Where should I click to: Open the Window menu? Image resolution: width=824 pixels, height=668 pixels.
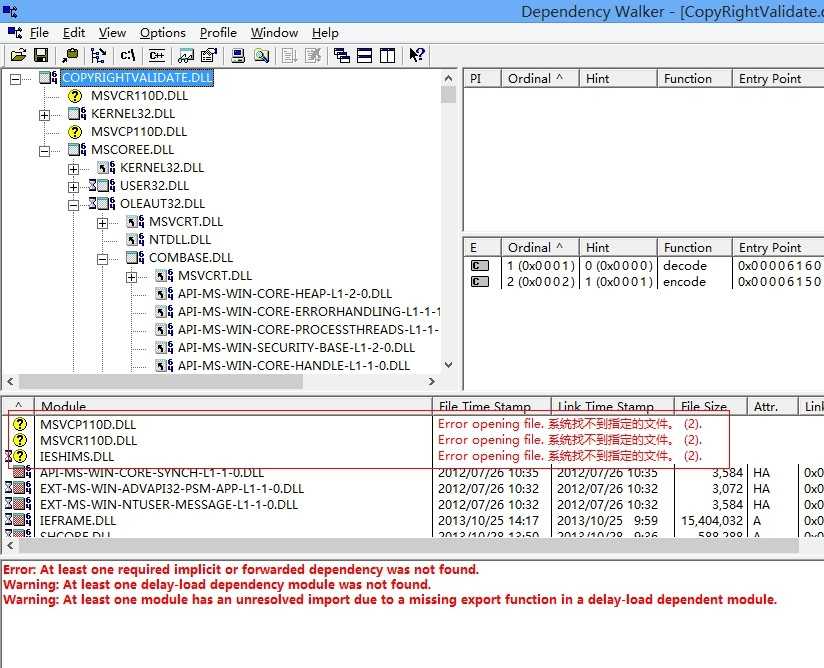coord(274,33)
